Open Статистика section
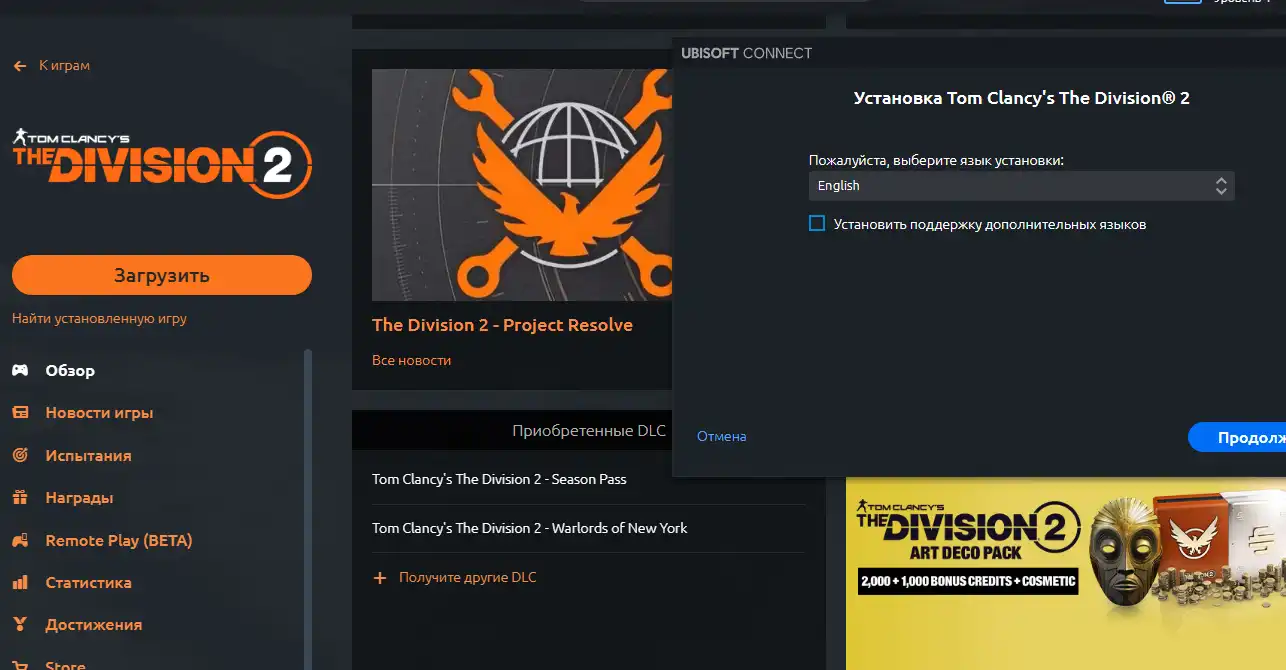Viewport: 1286px width, 670px height. [x=88, y=582]
